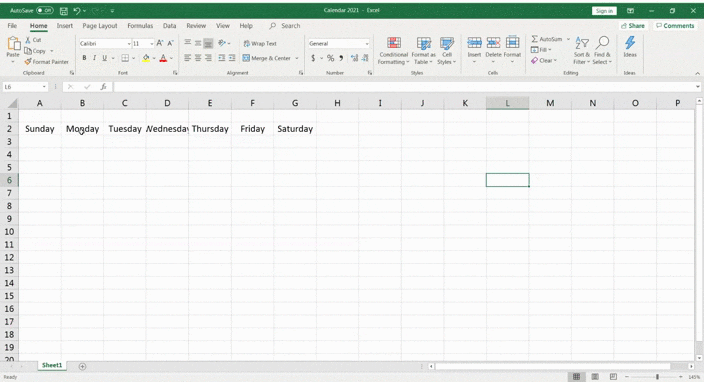Apply Comma Style format
Viewport: 704px width, 382px height.
[341, 58]
